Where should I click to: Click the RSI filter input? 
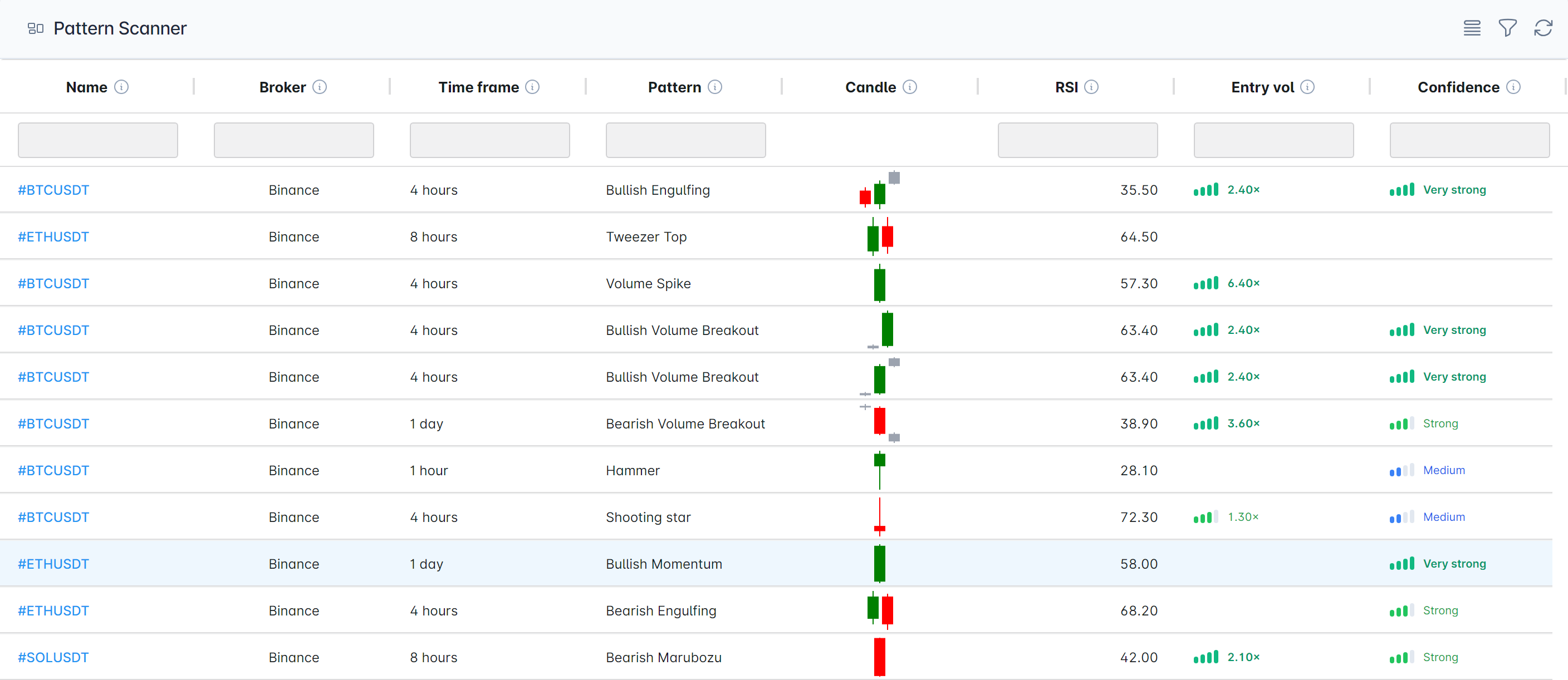[1078, 140]
